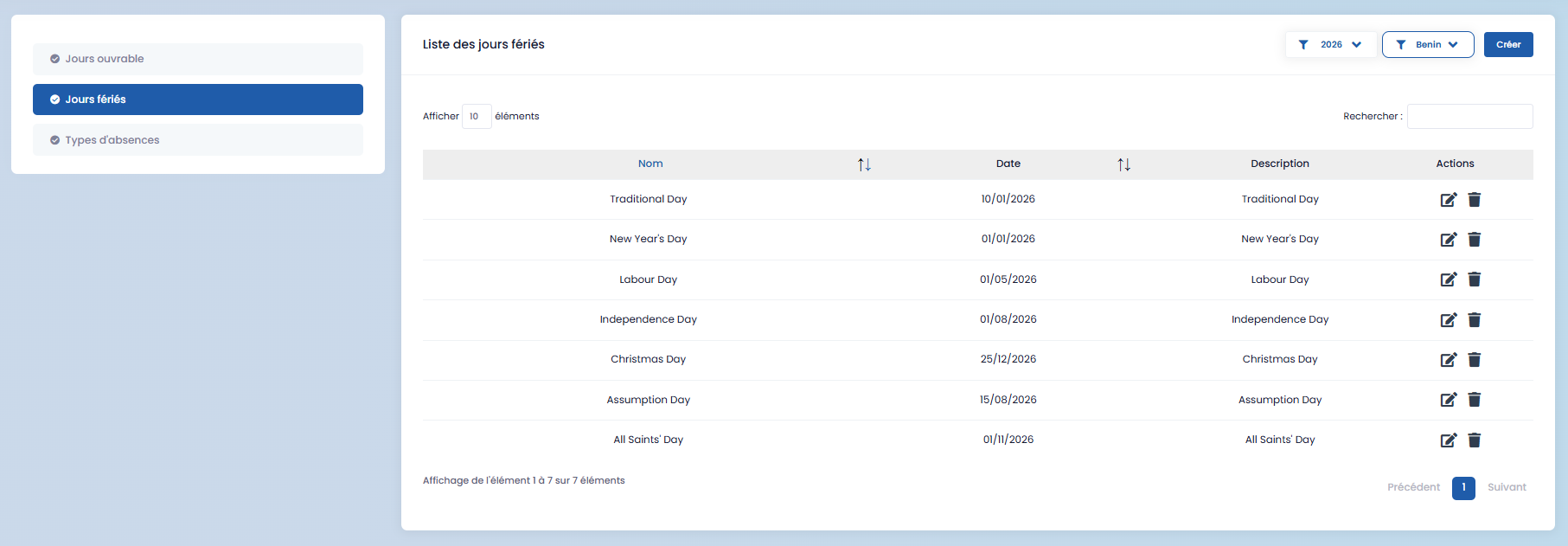The width and height of the screenshot is (1568, 546).
Task: Change the number of displayed elements
Action: 476,117
